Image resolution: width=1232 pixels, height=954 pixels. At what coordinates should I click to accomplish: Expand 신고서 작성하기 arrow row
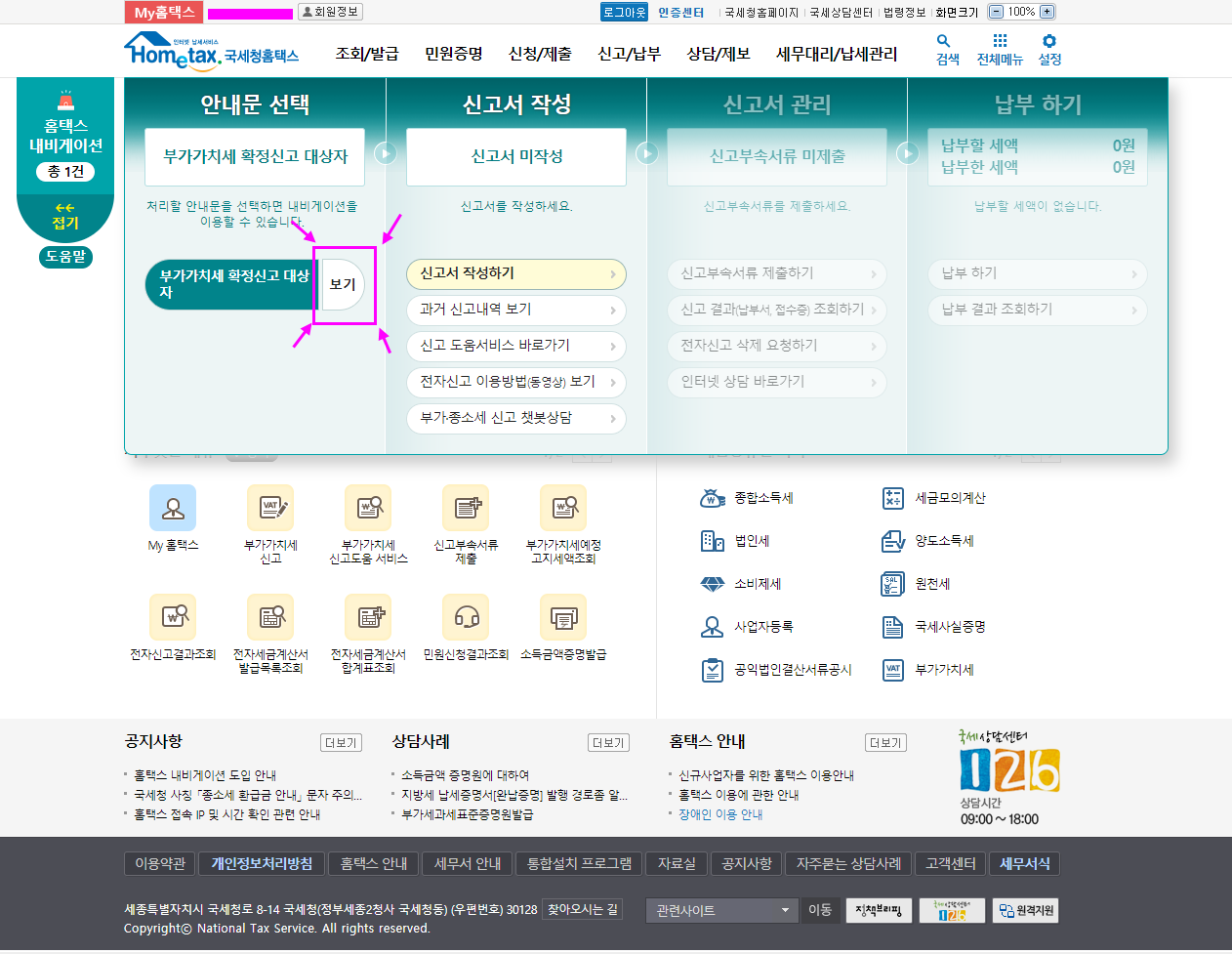[x=516, y=273]
